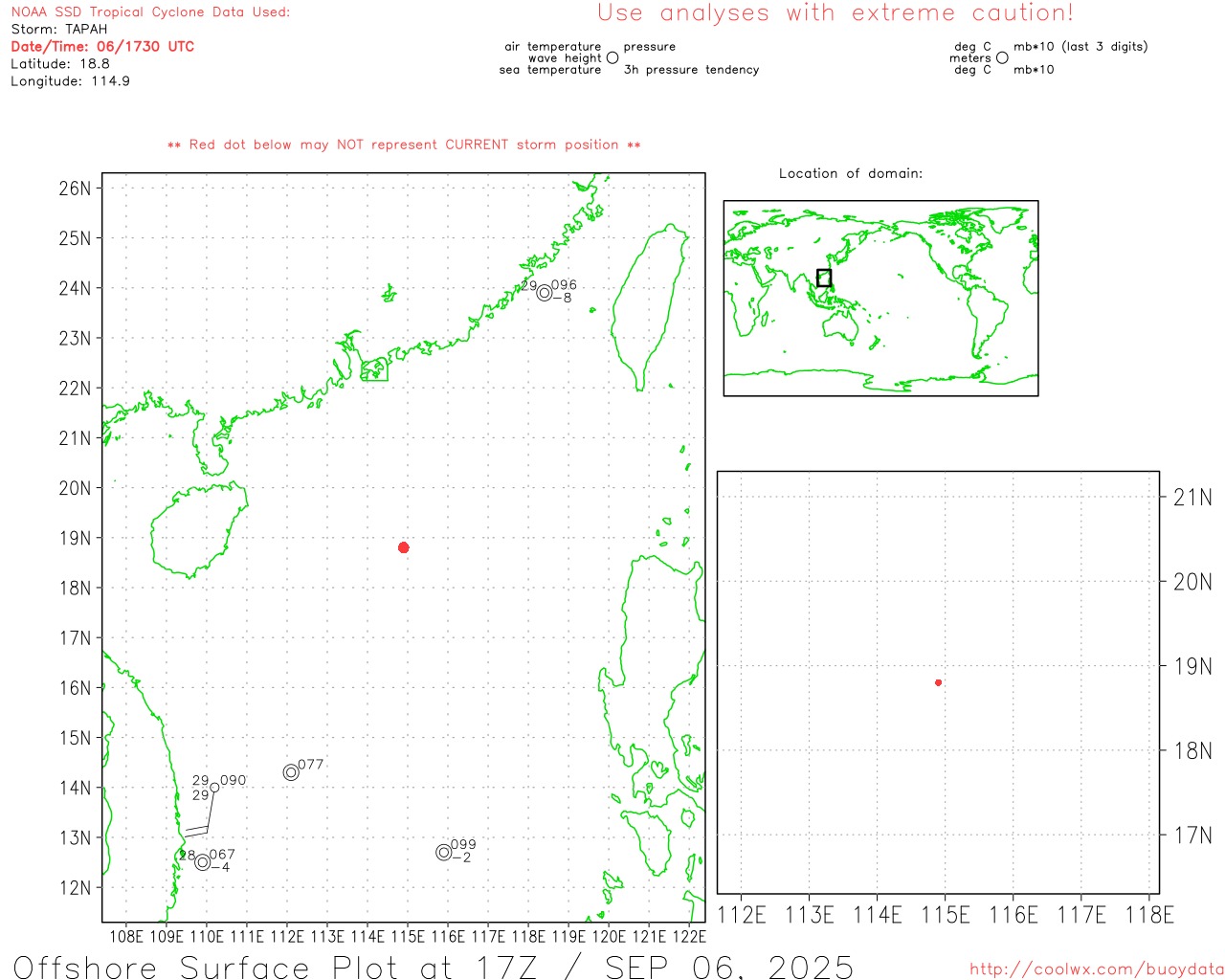Click the '3h pressure tendency' legend label
Viewport: 1225px width, 980px height.
coord(691,70)
